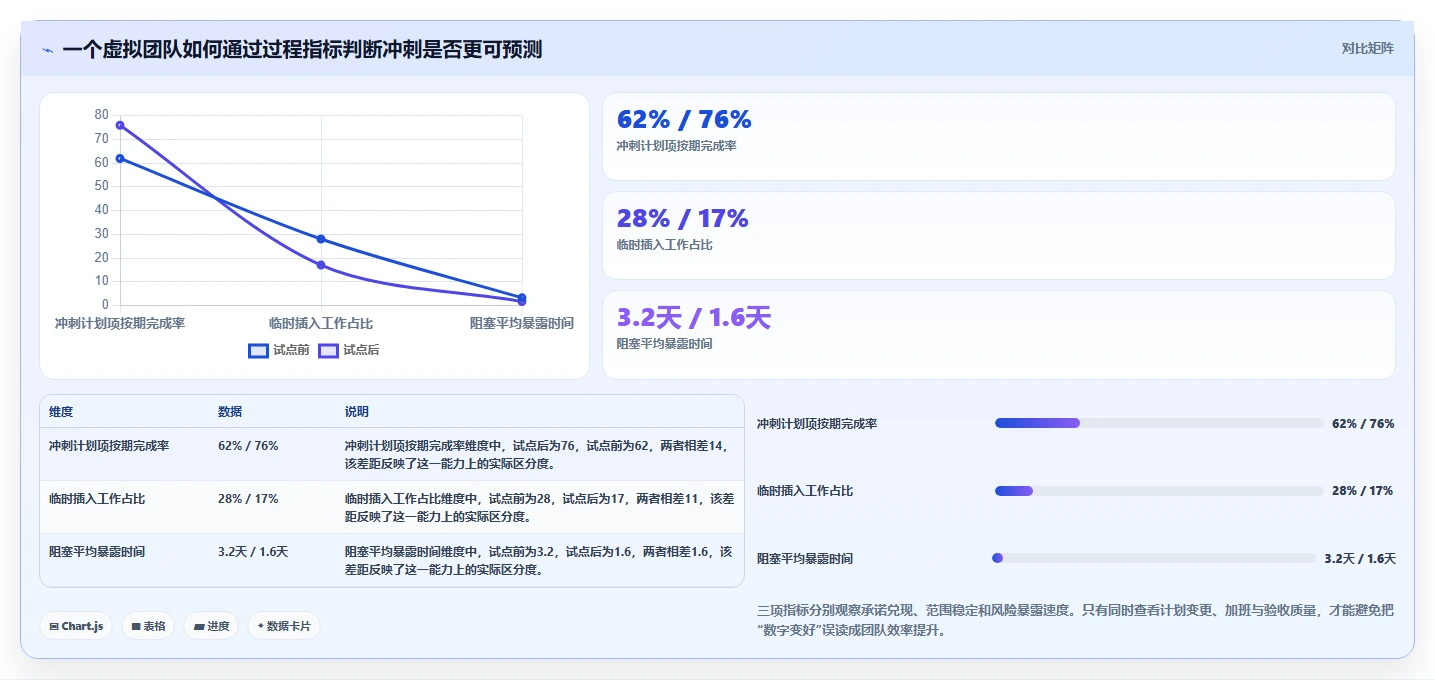Click the 试点后 data point at 17
Screen dimensions: 1435x680
click(321, 265)
